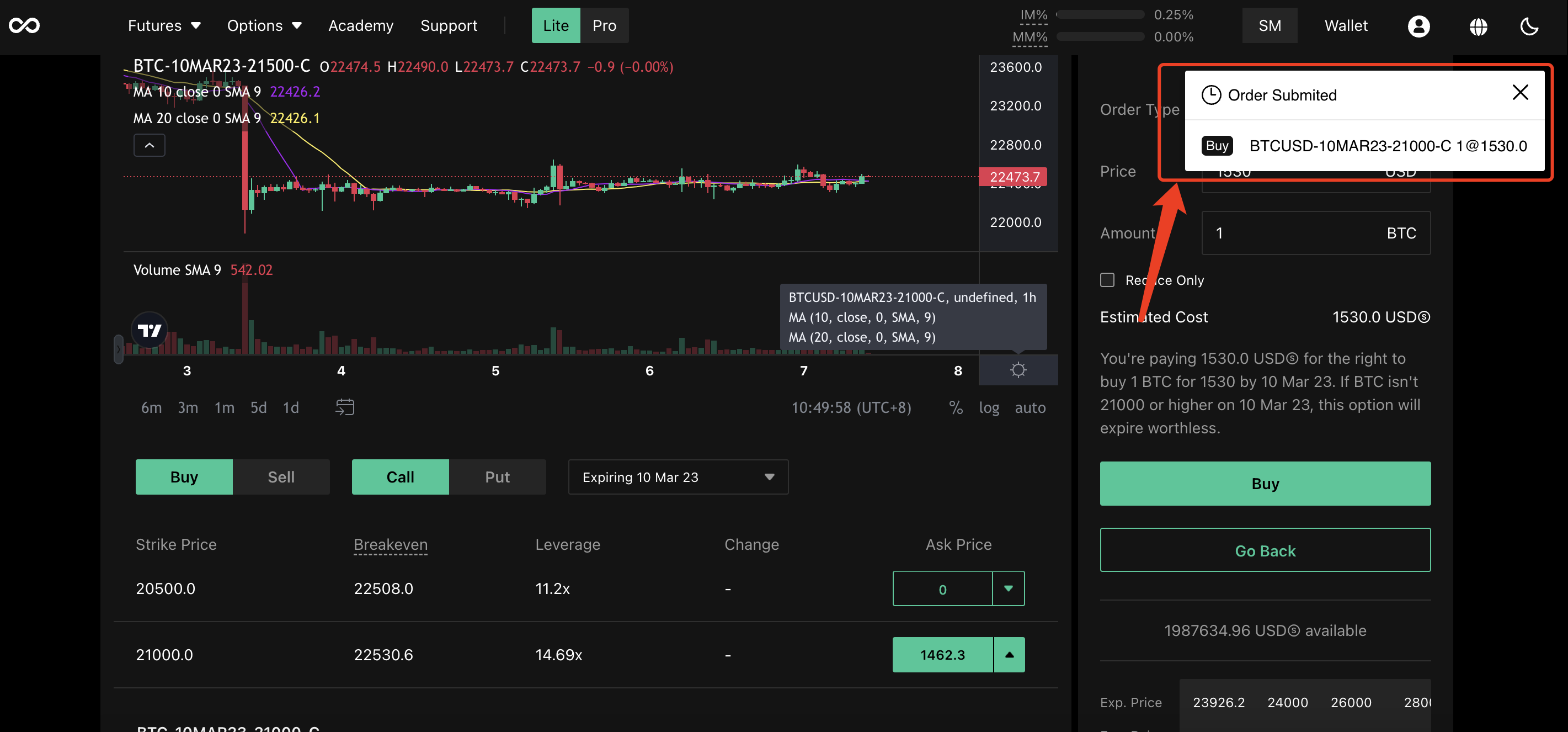Click the Leverage column header
This screenshot has width=1568, height=732.
pos(567,544)
